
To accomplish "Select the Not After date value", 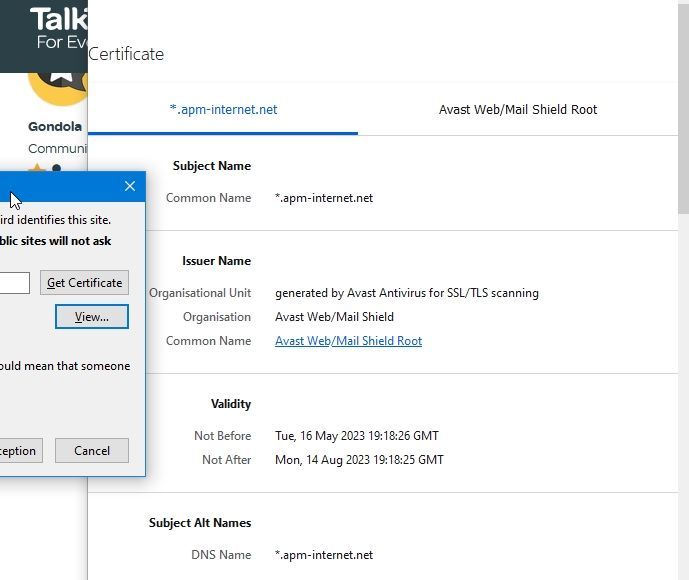I will pyautogui.click(x=359, y=460).
